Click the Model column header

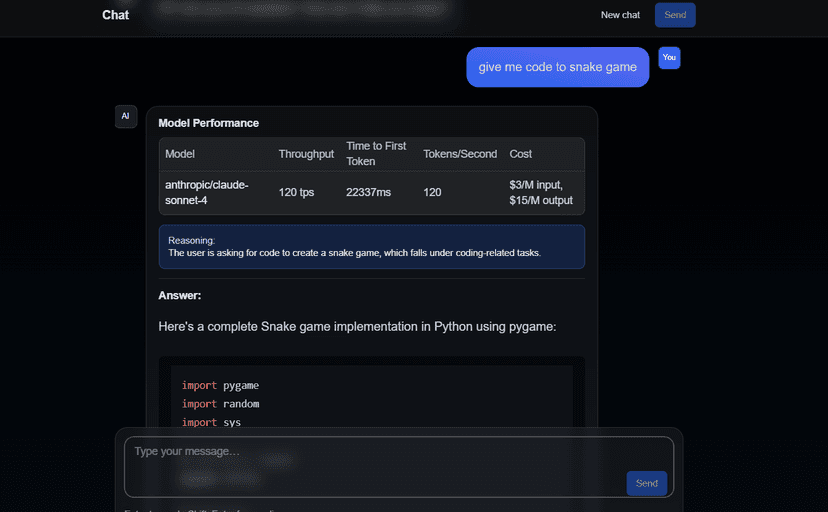pyautogui.click(x=180, y=154)
